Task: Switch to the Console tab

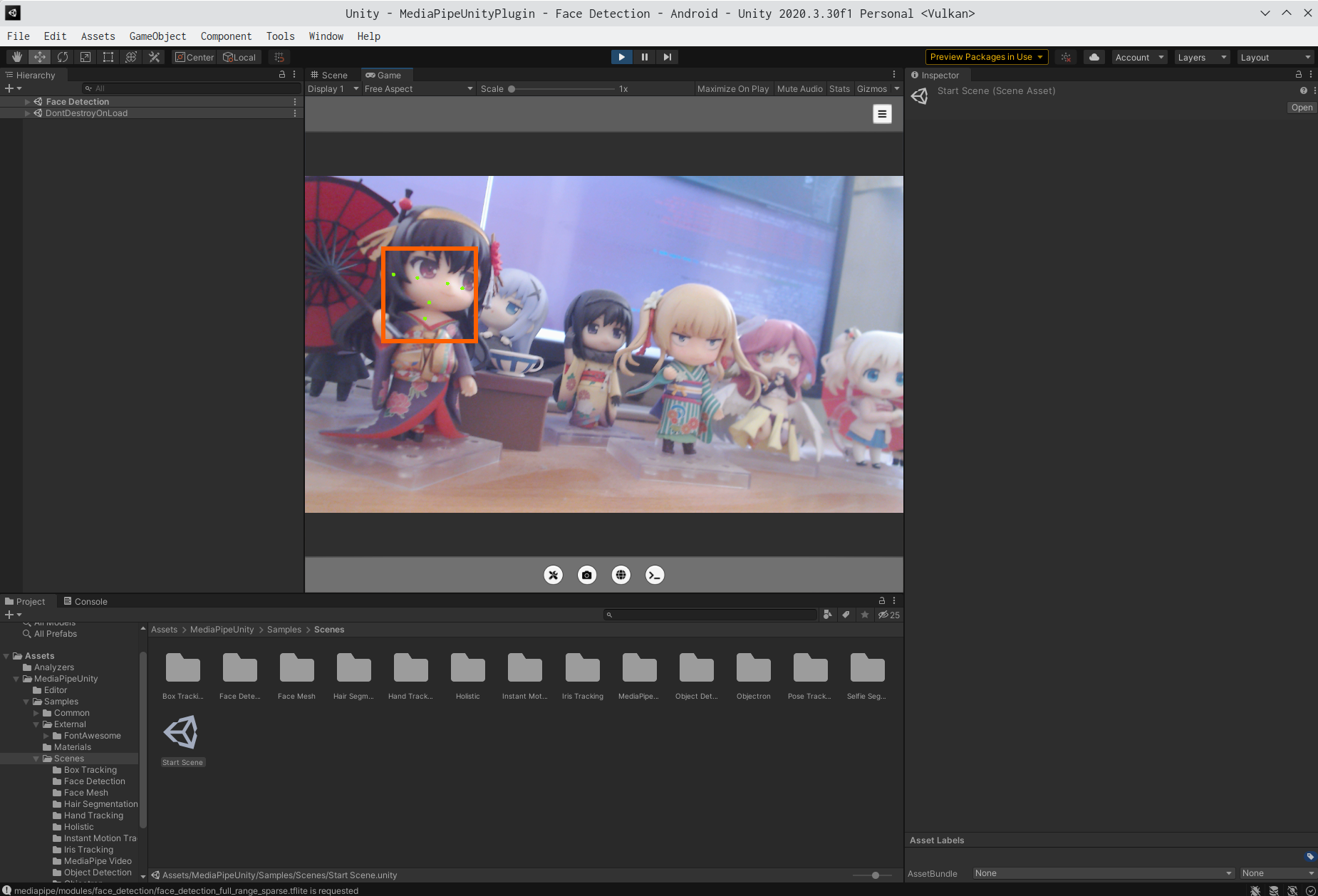Action: [x=86, y=601]
